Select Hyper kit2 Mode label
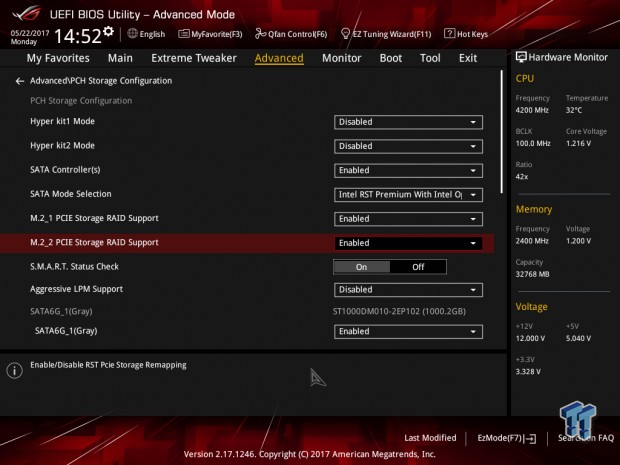This screenshot has height=465, width=620. pos(62,146)
